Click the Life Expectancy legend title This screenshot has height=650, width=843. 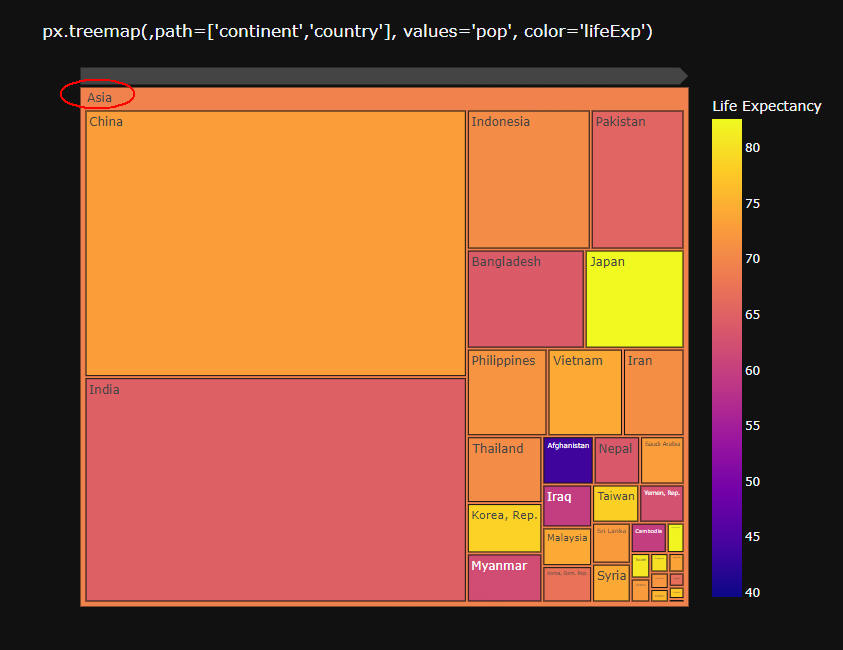pos(767,106)
